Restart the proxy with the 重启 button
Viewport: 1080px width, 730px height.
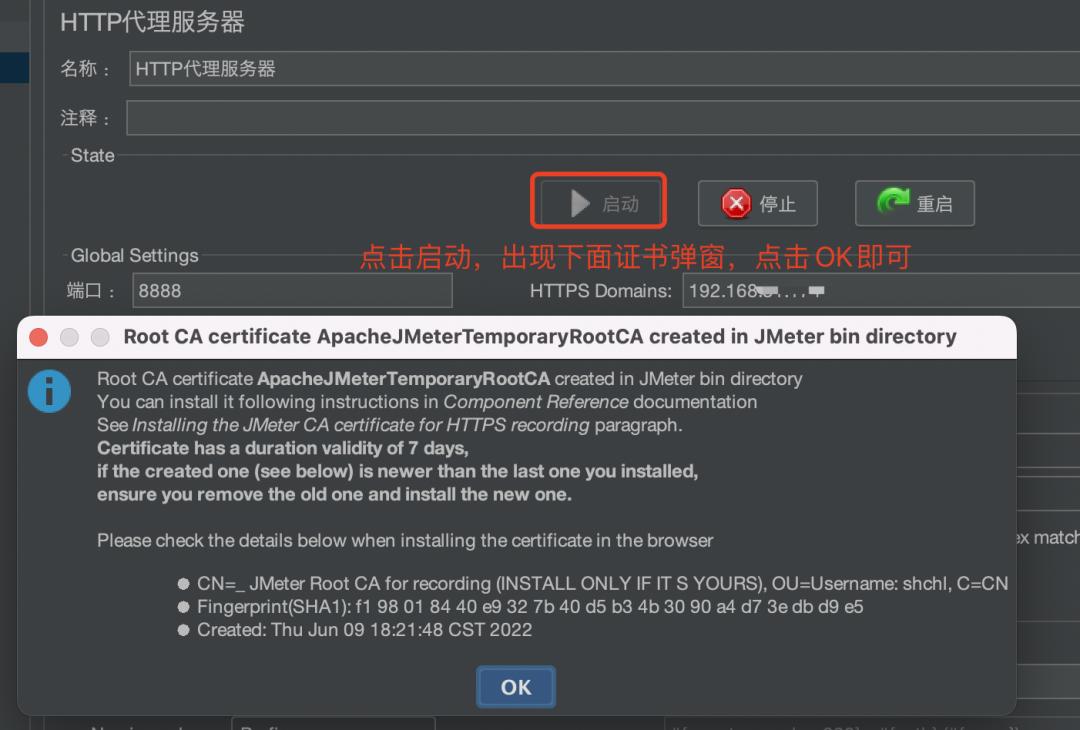tap(914, 203)
